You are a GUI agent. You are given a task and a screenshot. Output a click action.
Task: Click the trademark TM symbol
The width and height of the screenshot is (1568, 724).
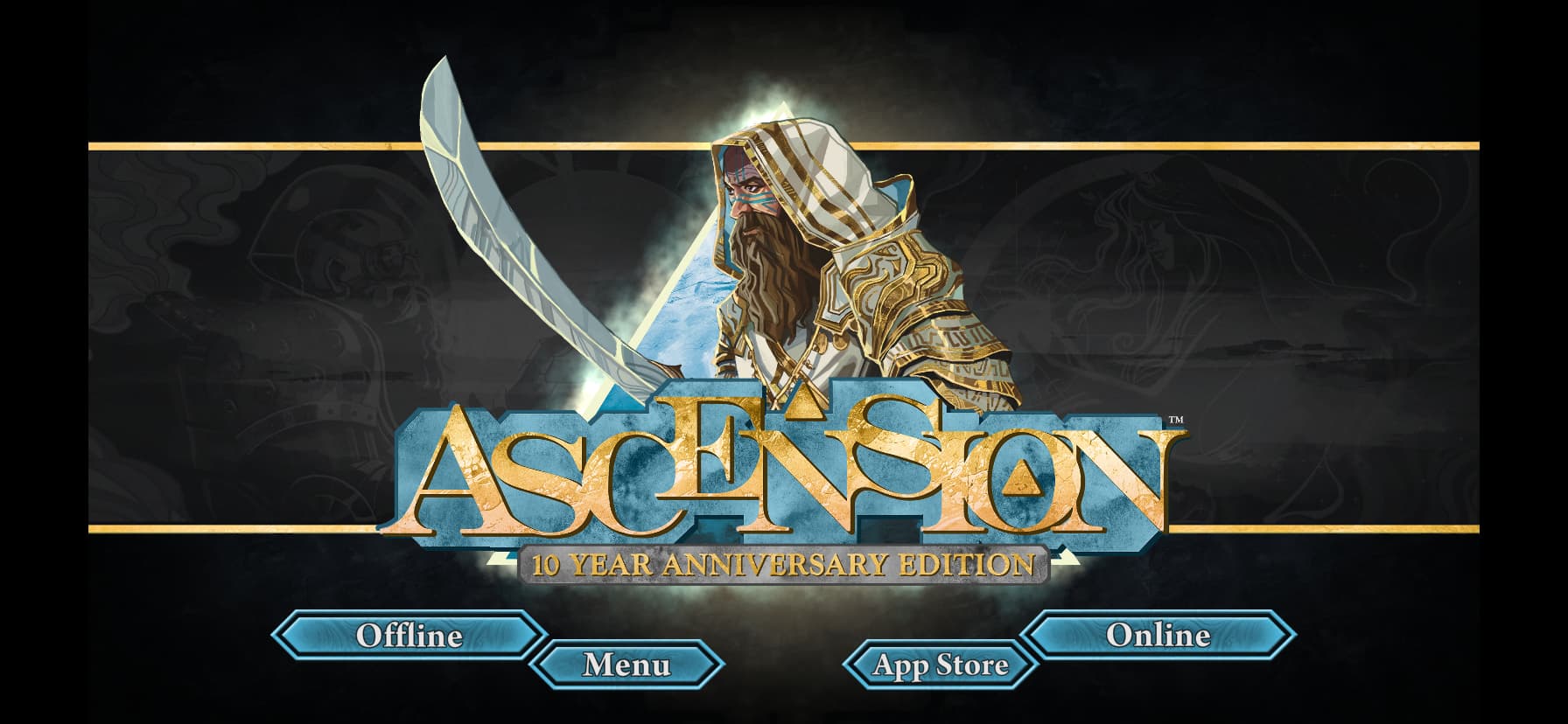coord(1176,421)
